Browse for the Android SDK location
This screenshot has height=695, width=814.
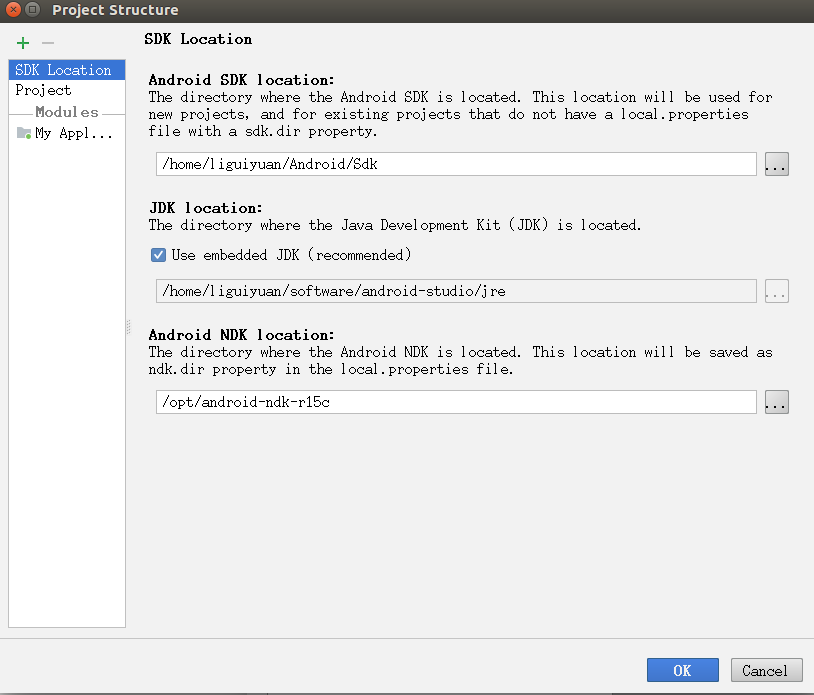pyautogui.click(x=776, y=165)
